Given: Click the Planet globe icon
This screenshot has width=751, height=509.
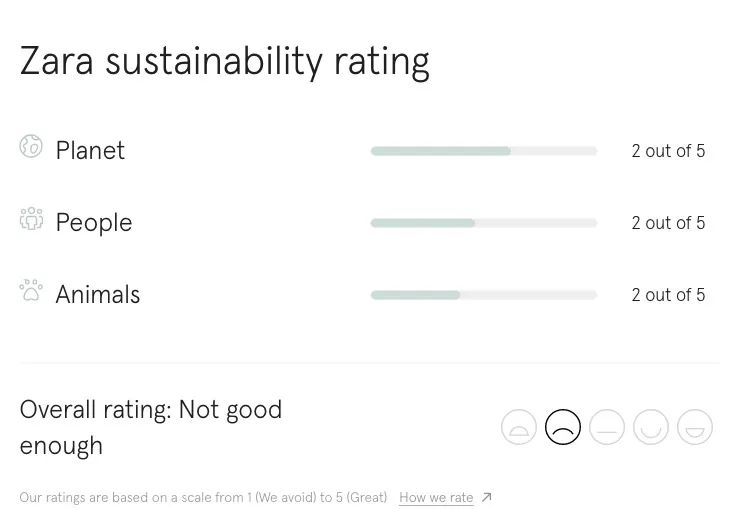Looking at the screenshot, I should (x=31, y=147).
